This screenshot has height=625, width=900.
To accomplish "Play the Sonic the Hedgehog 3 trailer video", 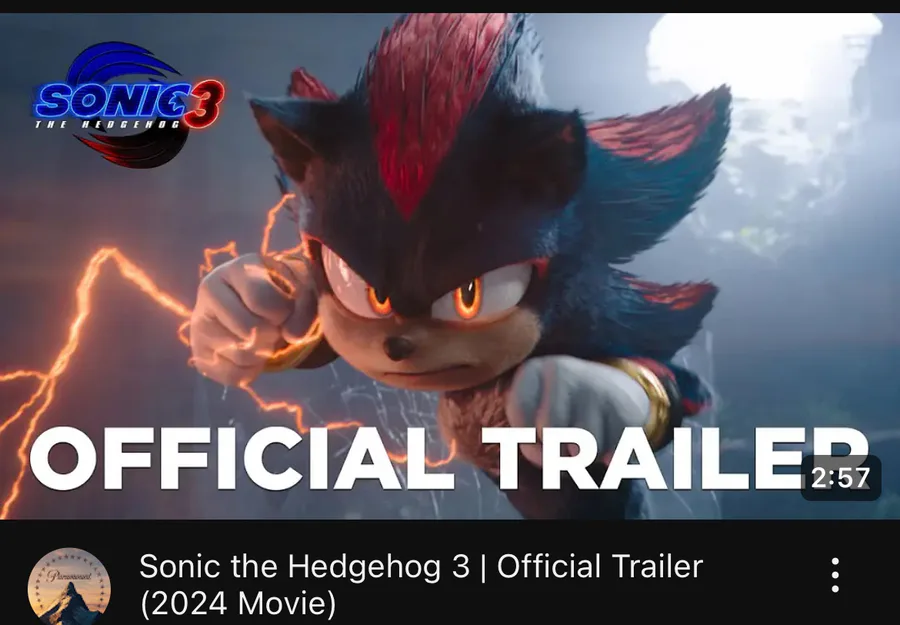I will point(450,266).
